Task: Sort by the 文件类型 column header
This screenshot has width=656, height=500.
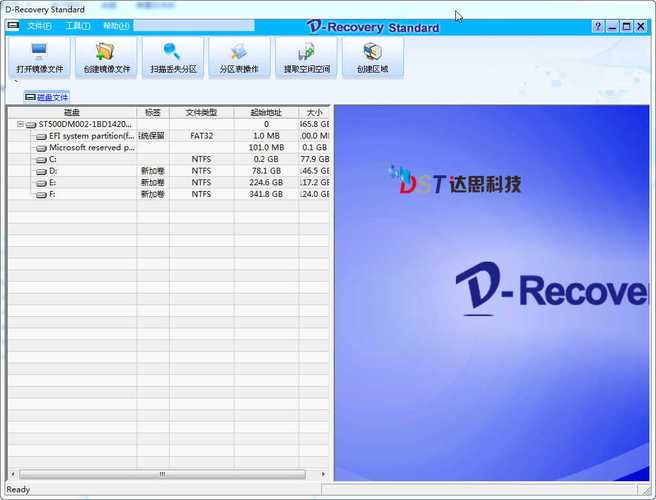Action: 202,113
